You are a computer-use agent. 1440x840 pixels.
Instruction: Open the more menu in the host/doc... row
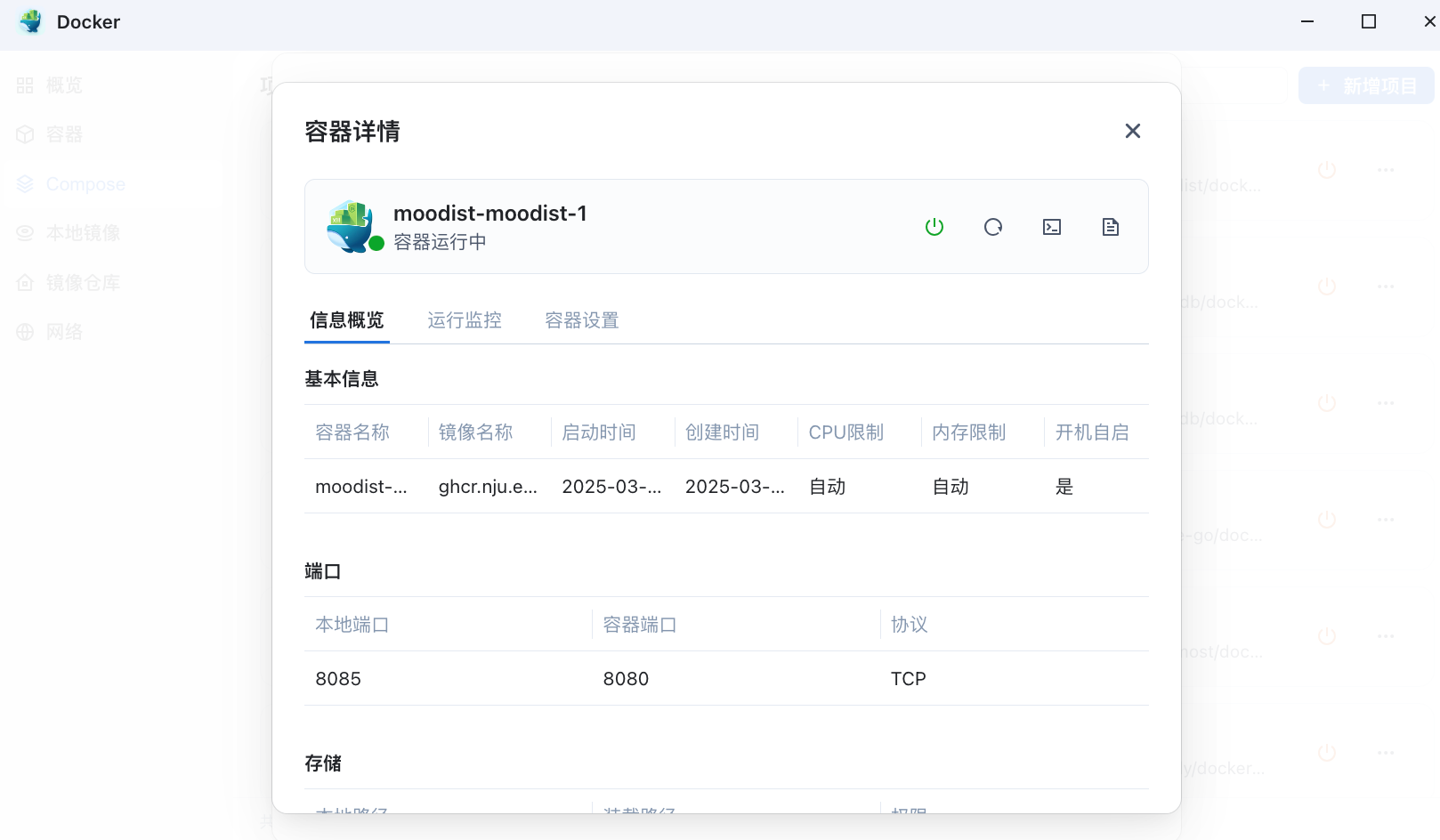[x=1386, y=636]
